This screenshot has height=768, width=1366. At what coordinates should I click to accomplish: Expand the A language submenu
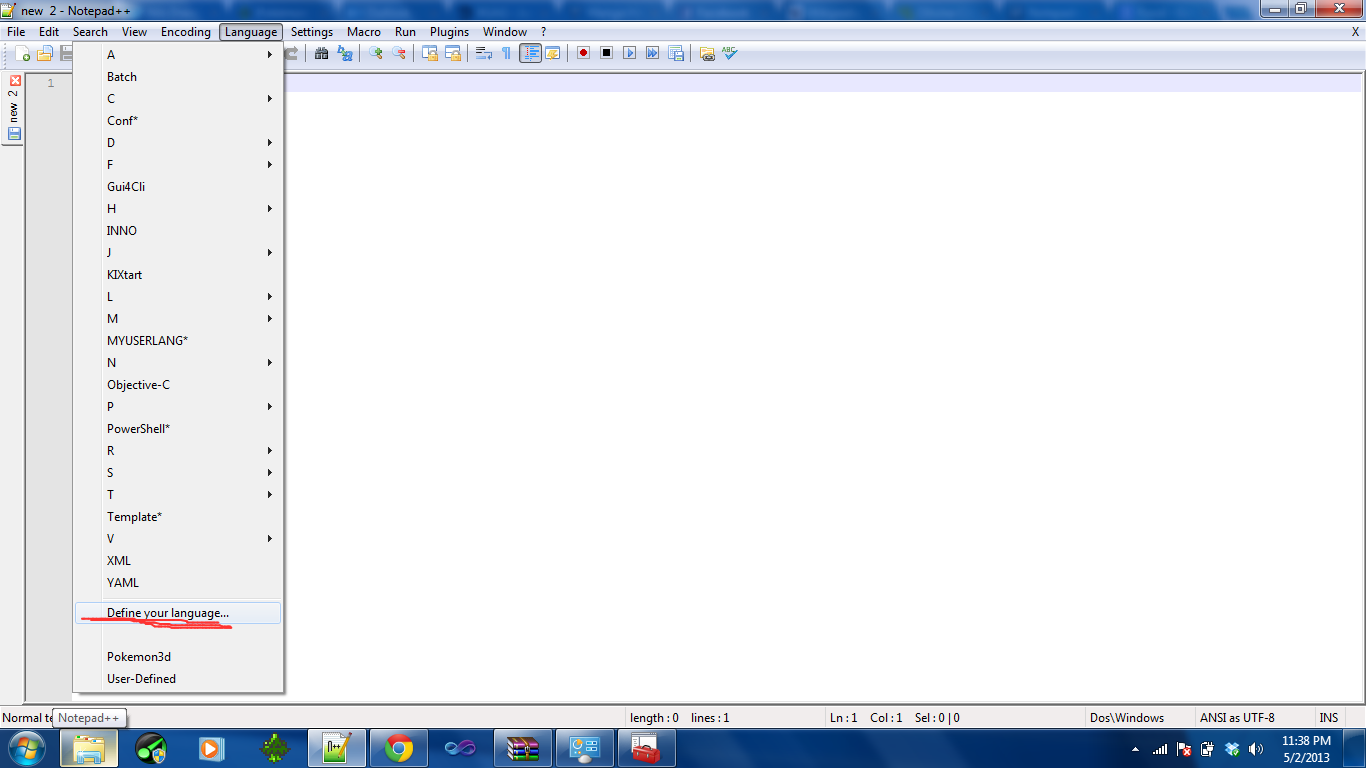tap(178, 55)
